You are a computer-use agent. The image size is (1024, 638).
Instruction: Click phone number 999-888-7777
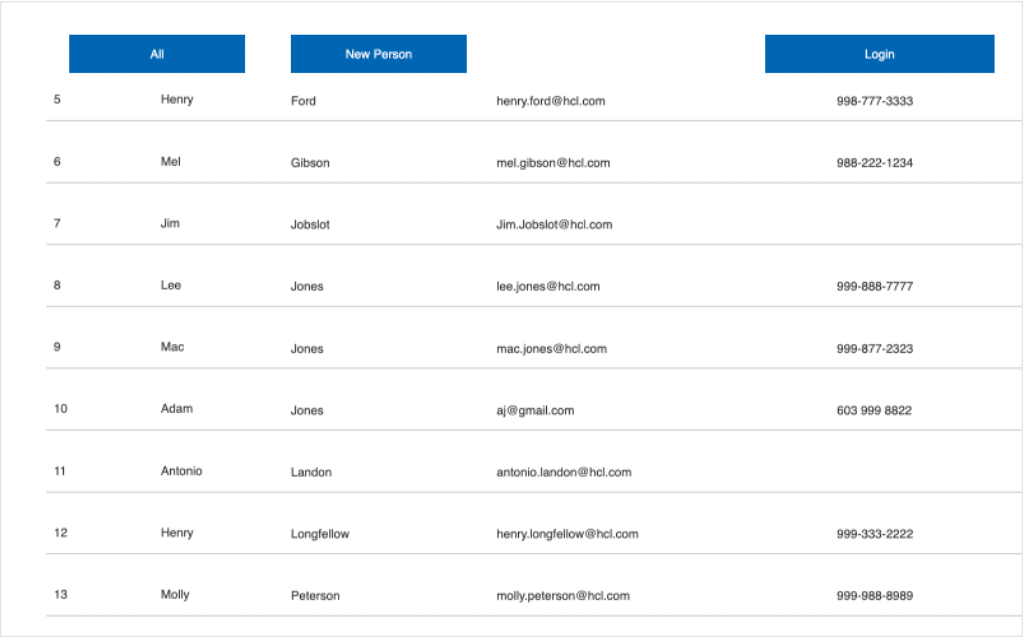pos(874,286)
